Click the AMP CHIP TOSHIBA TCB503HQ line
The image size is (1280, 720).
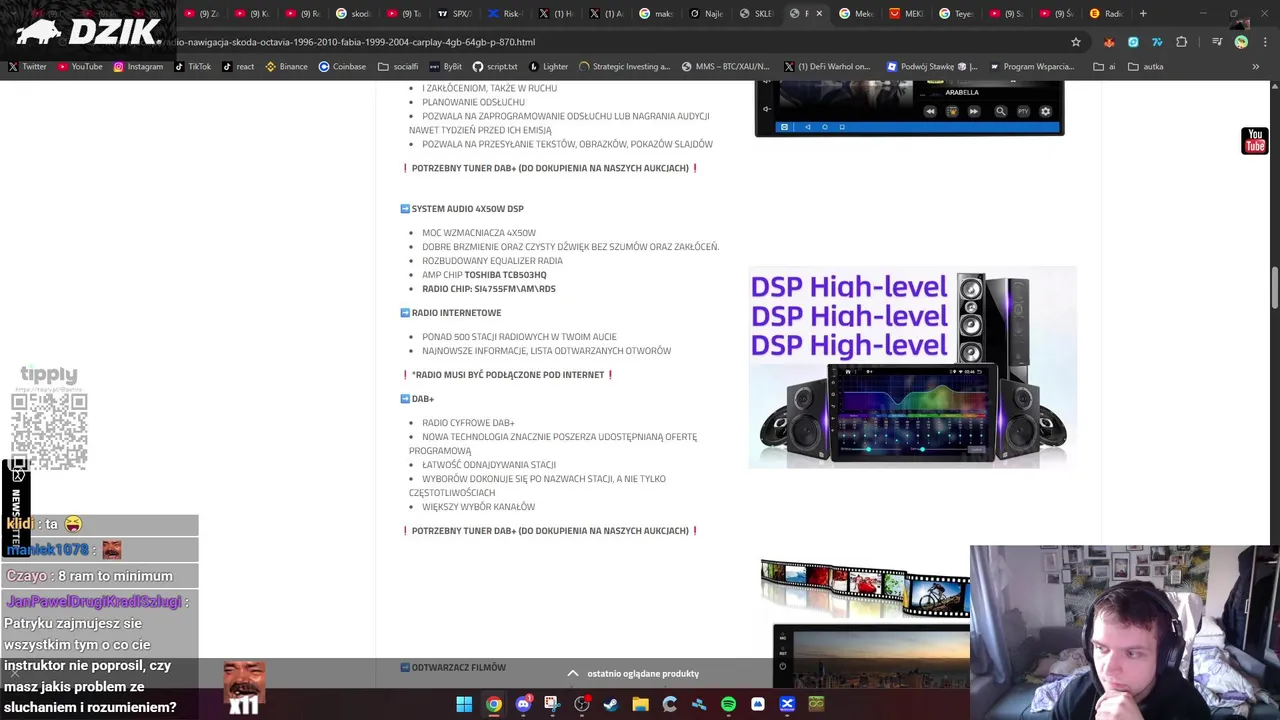(484, 275)
